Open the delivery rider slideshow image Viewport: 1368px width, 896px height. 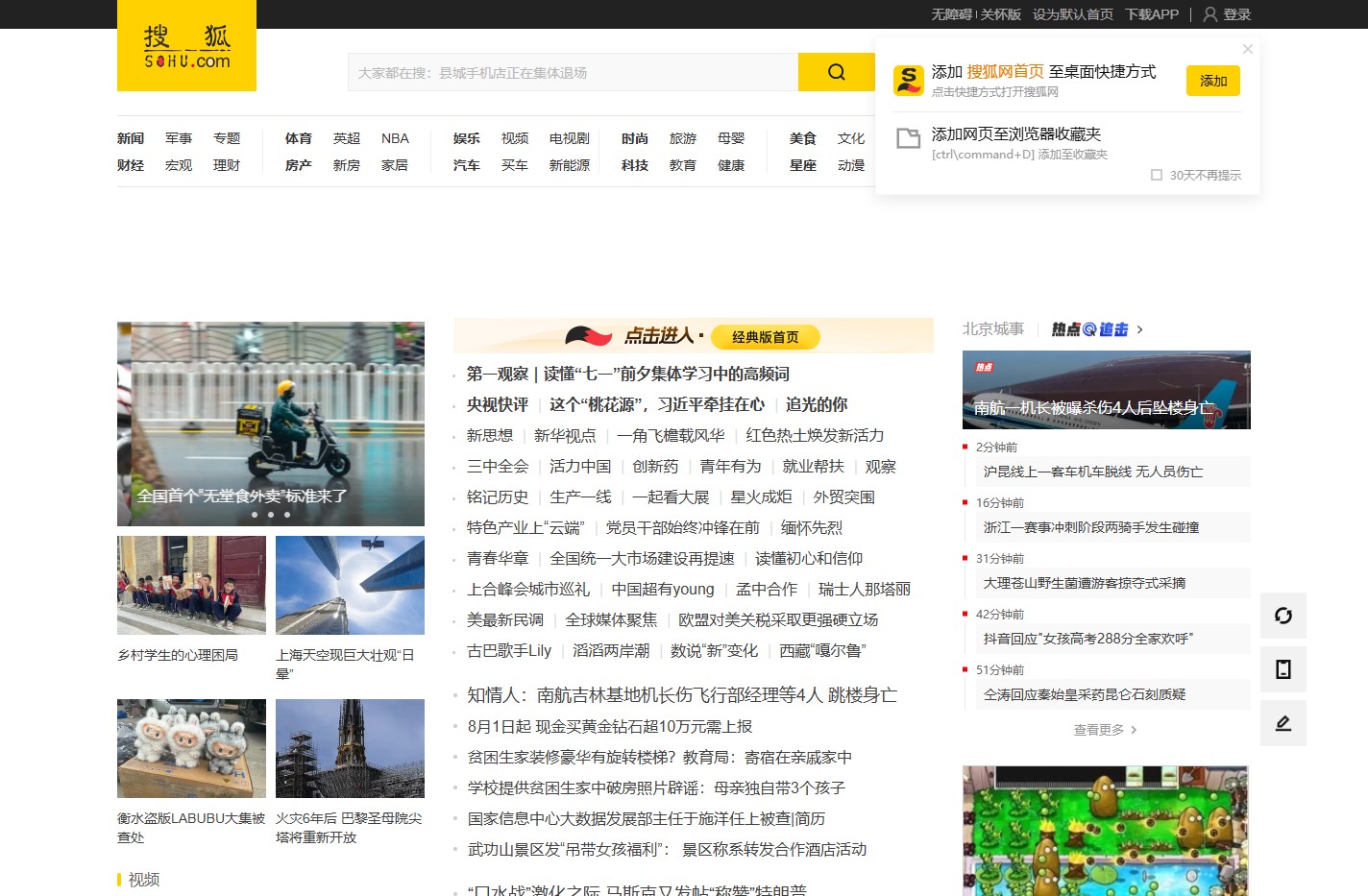pos(271,424)
